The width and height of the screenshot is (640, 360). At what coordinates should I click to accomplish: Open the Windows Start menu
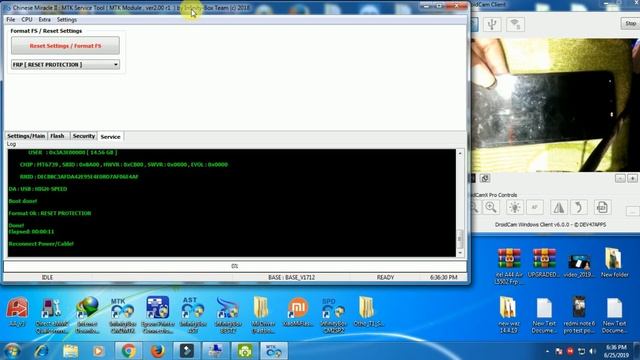click(x=12, y=351)
